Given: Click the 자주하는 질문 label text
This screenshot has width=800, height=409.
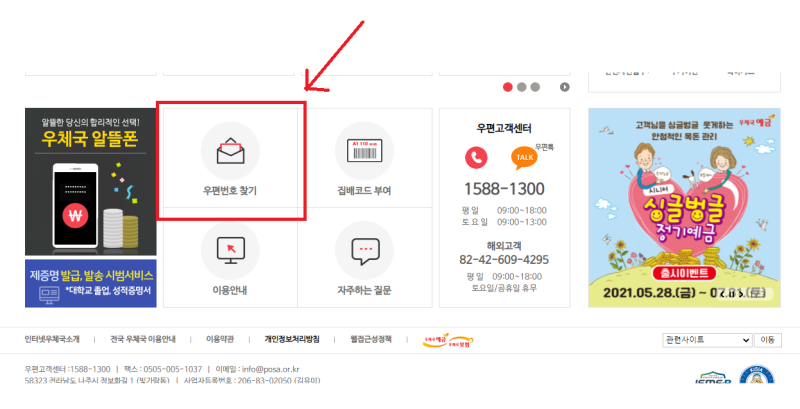Looking at the screenshot, I should 364,290.
